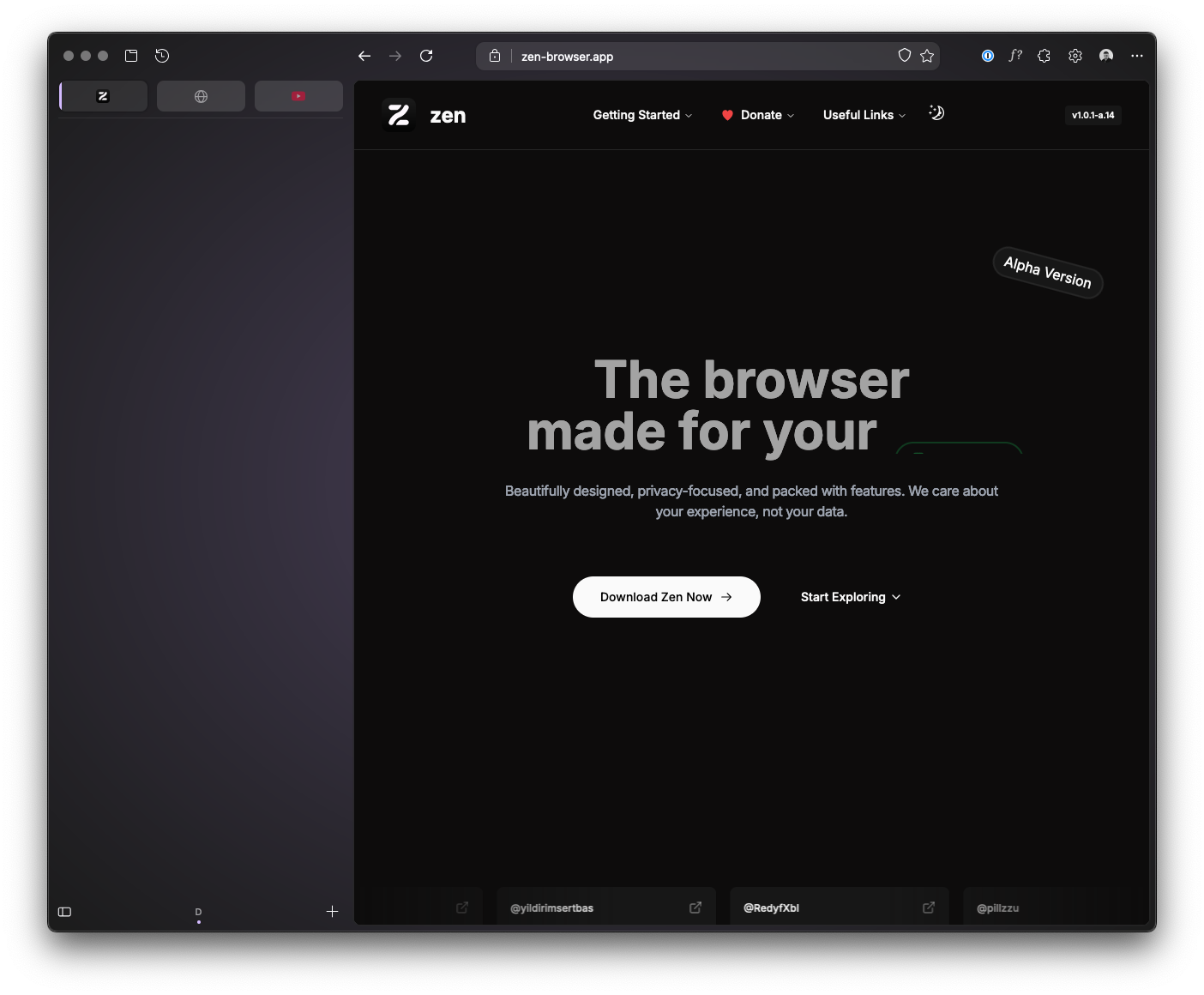Click the Zen logo icon

[x=399, y=115]
